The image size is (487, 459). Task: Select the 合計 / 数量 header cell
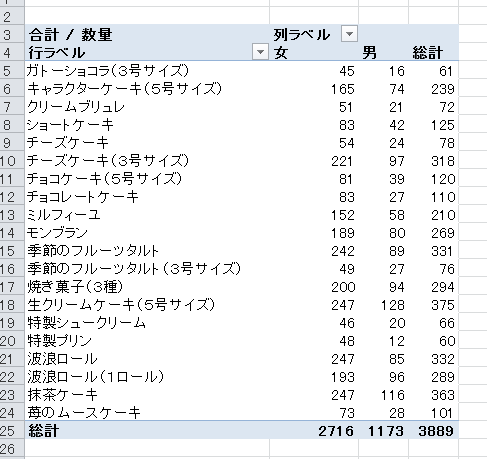tap(147, 34)
